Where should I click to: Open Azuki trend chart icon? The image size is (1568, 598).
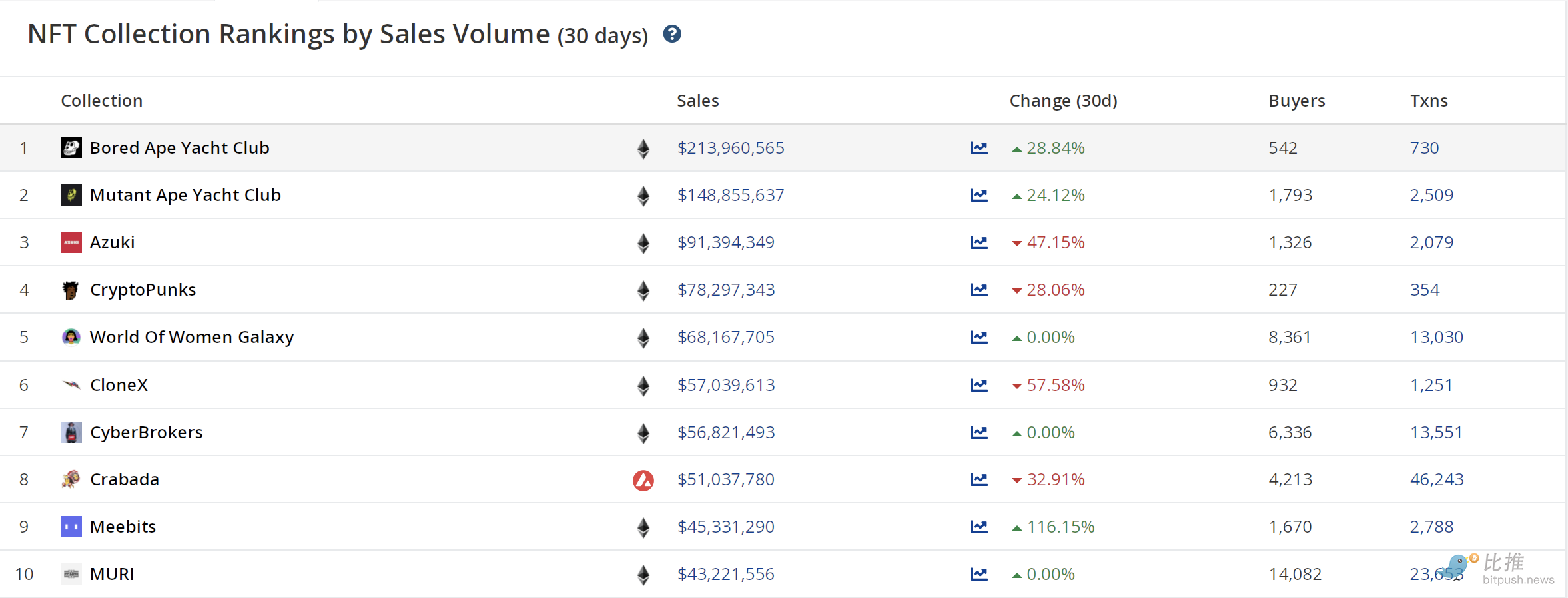[x=979, y=242]
